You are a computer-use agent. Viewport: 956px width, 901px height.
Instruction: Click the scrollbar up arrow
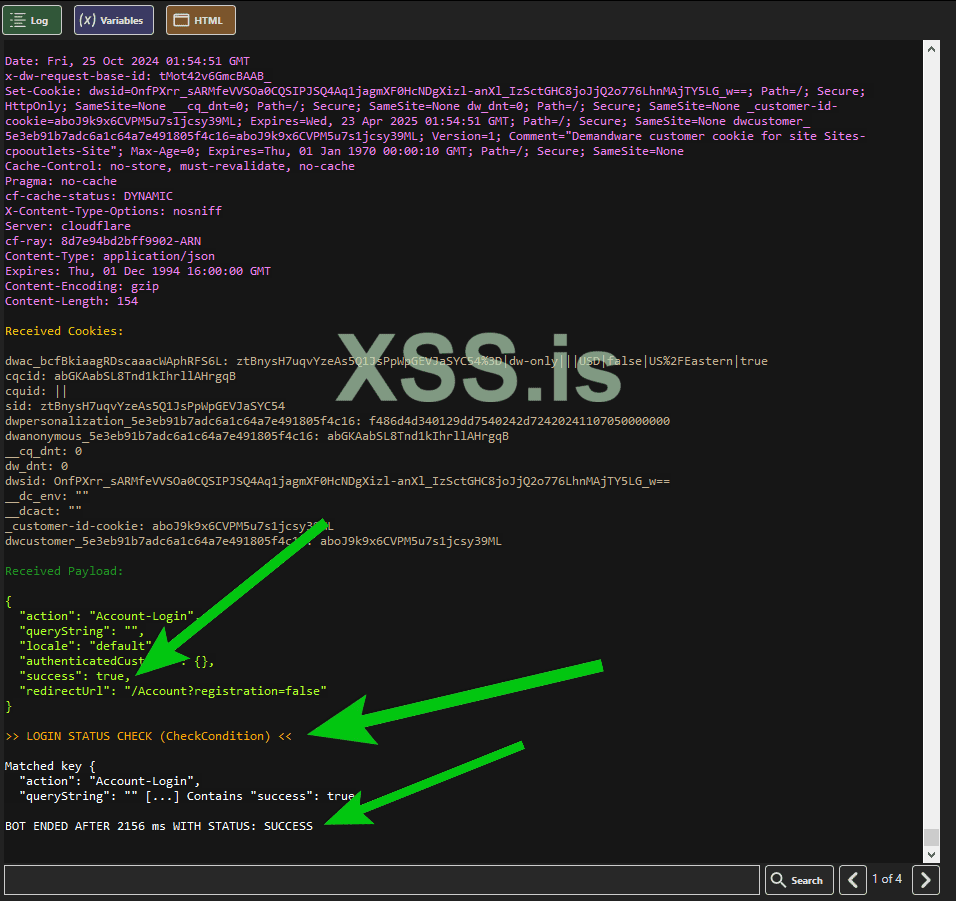point(931,49)
